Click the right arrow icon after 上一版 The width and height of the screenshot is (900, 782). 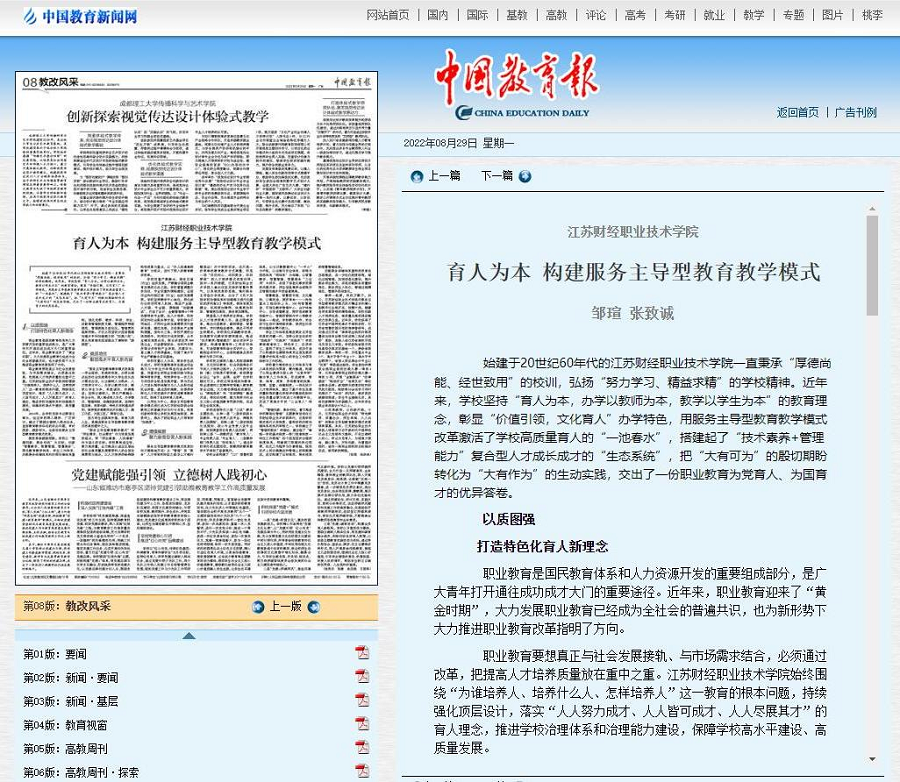[x=313, y=607]
